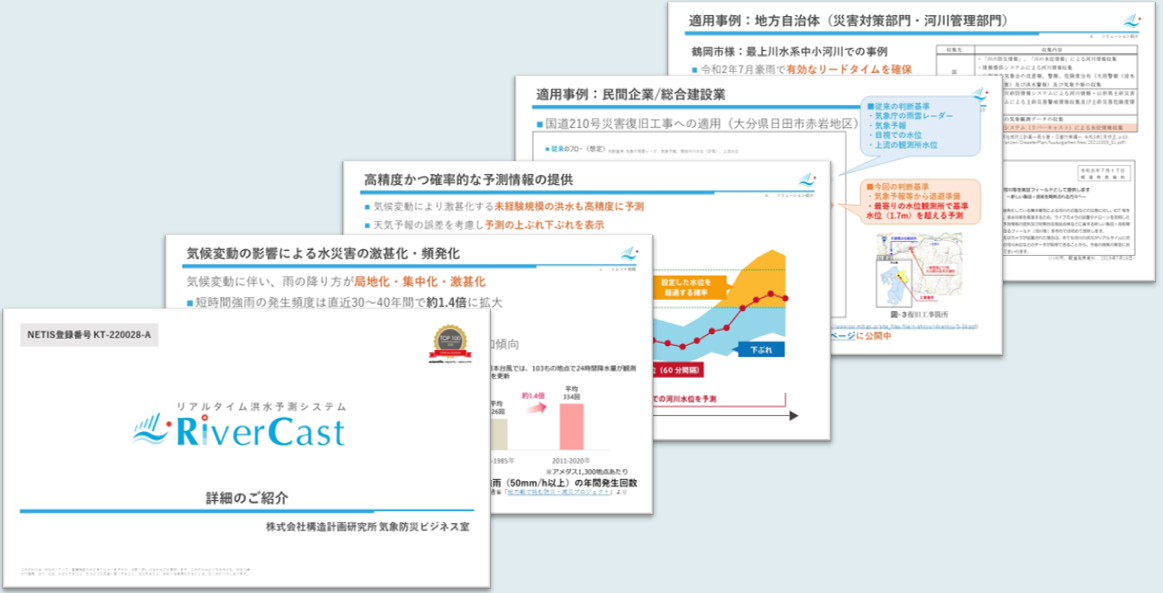Click the wave logo on the 気候変動 slide
The image size is (1163, 593).
click(629, 254)
